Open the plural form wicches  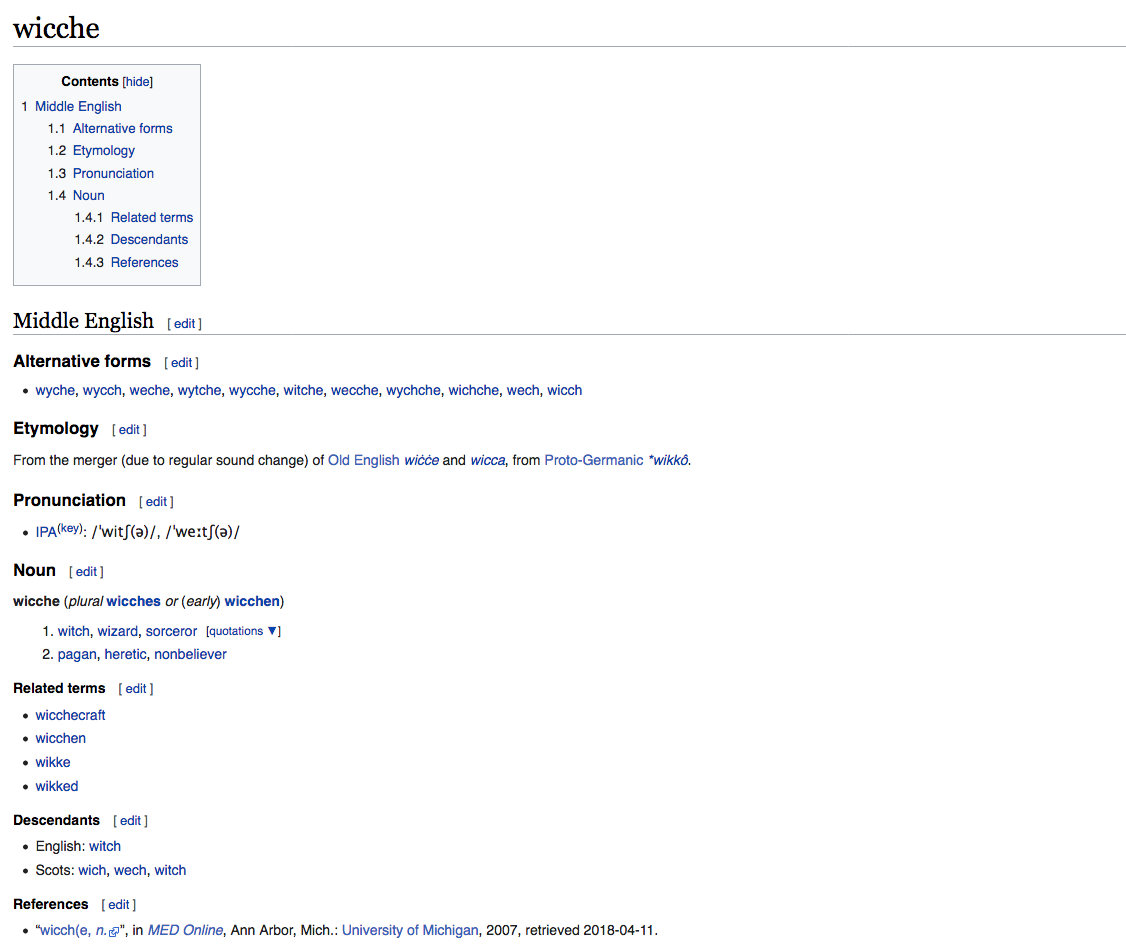pyautogui.click(x=133, y=601)
